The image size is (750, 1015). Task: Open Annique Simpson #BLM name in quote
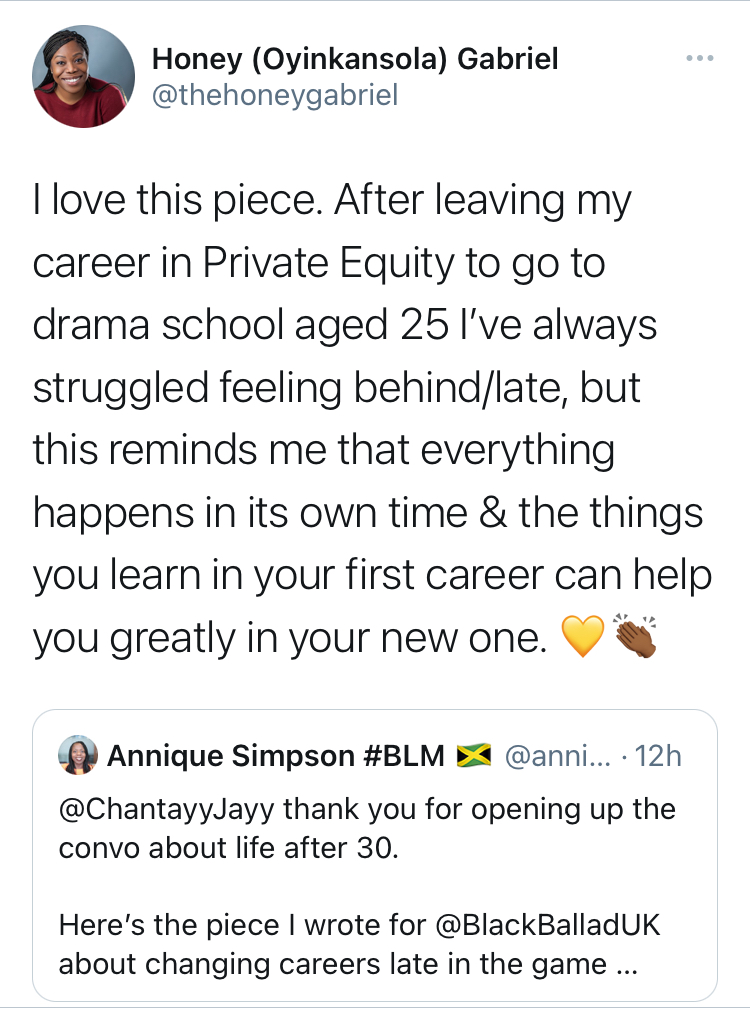click(x=275, y=756)
